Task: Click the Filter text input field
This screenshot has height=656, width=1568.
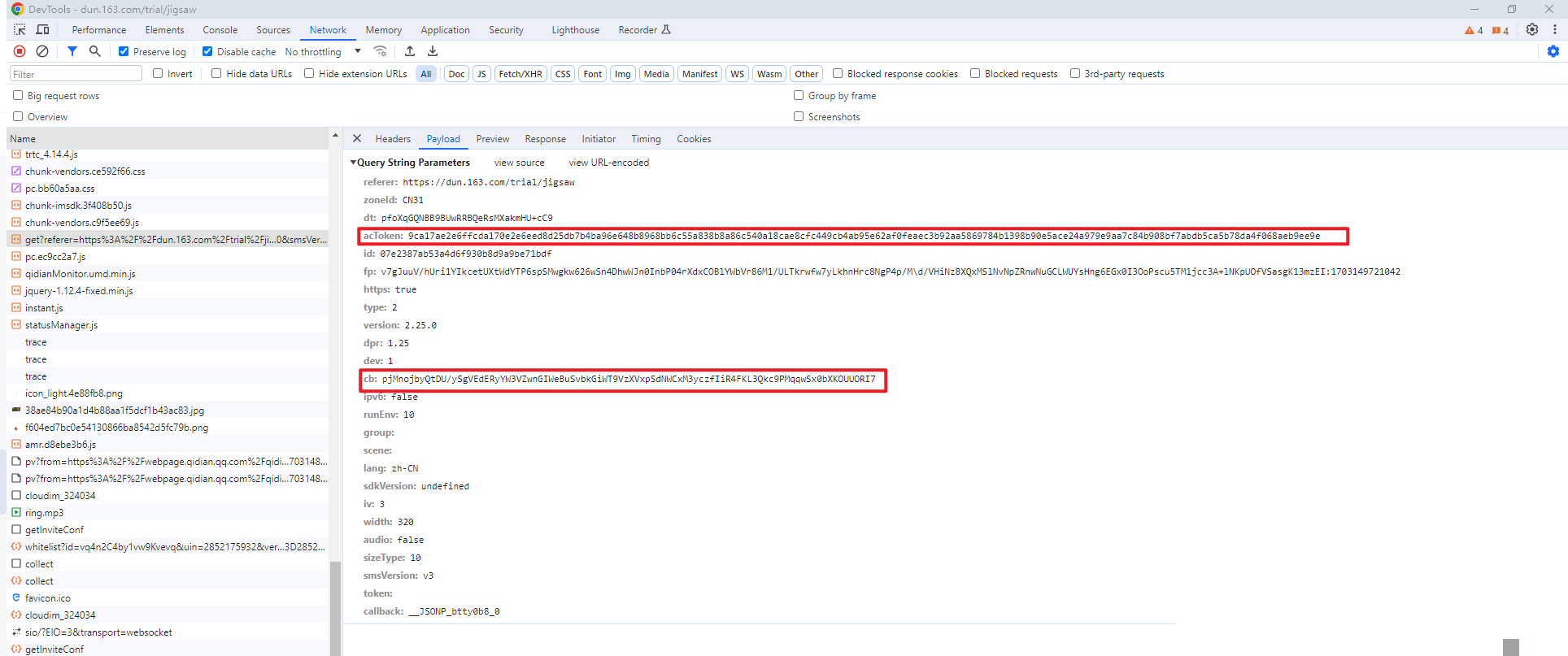Action: (76, 74)
